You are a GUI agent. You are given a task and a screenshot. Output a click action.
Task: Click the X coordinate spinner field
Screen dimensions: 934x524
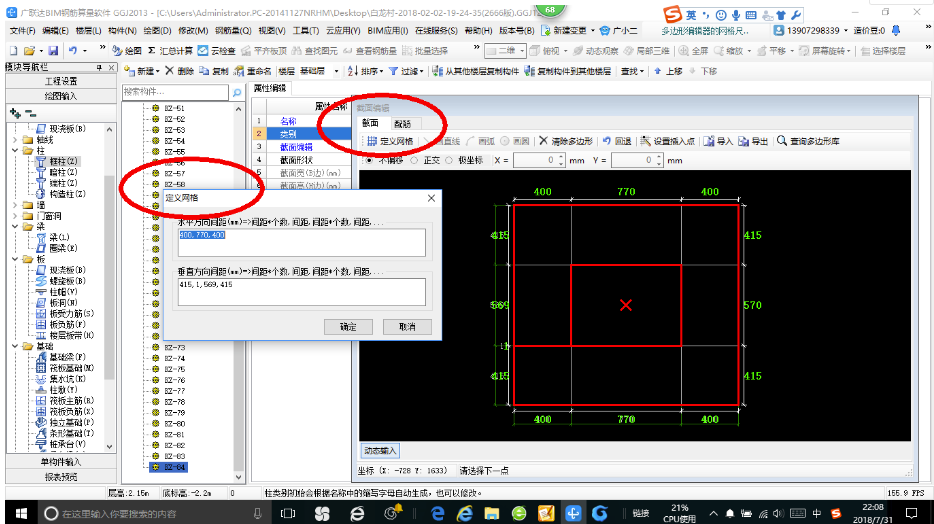pos(538,160)
